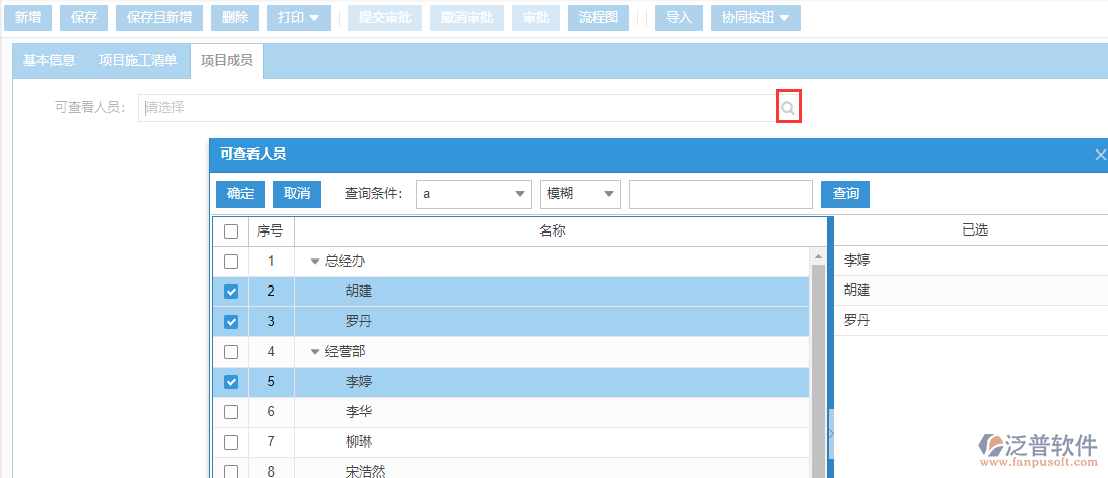Expand the 协同按钮 dropdown

pos(755,18)
